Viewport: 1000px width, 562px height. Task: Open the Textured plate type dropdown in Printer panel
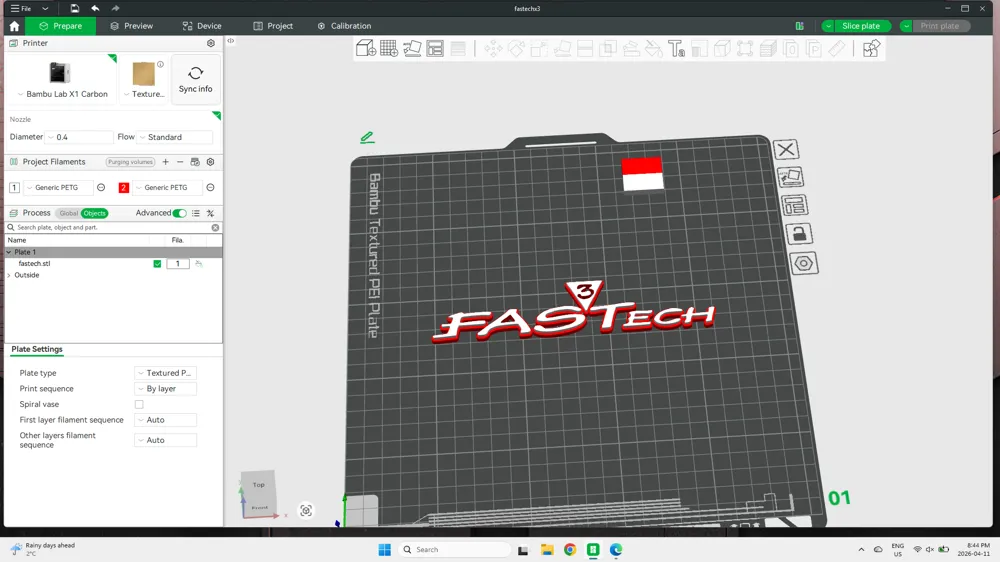pyautogui.click(x=144, y=94)
